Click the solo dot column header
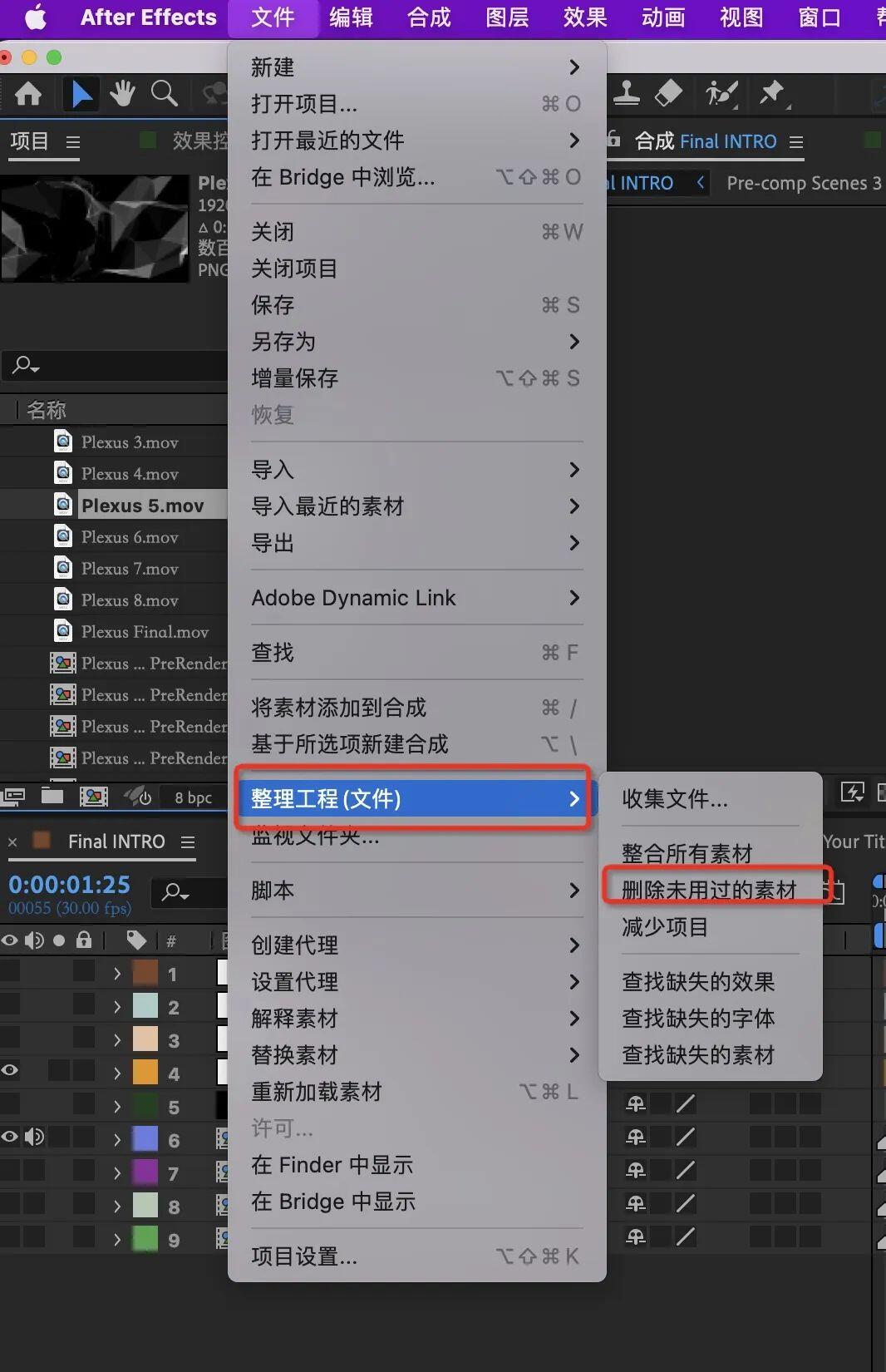 click(59, 941)
